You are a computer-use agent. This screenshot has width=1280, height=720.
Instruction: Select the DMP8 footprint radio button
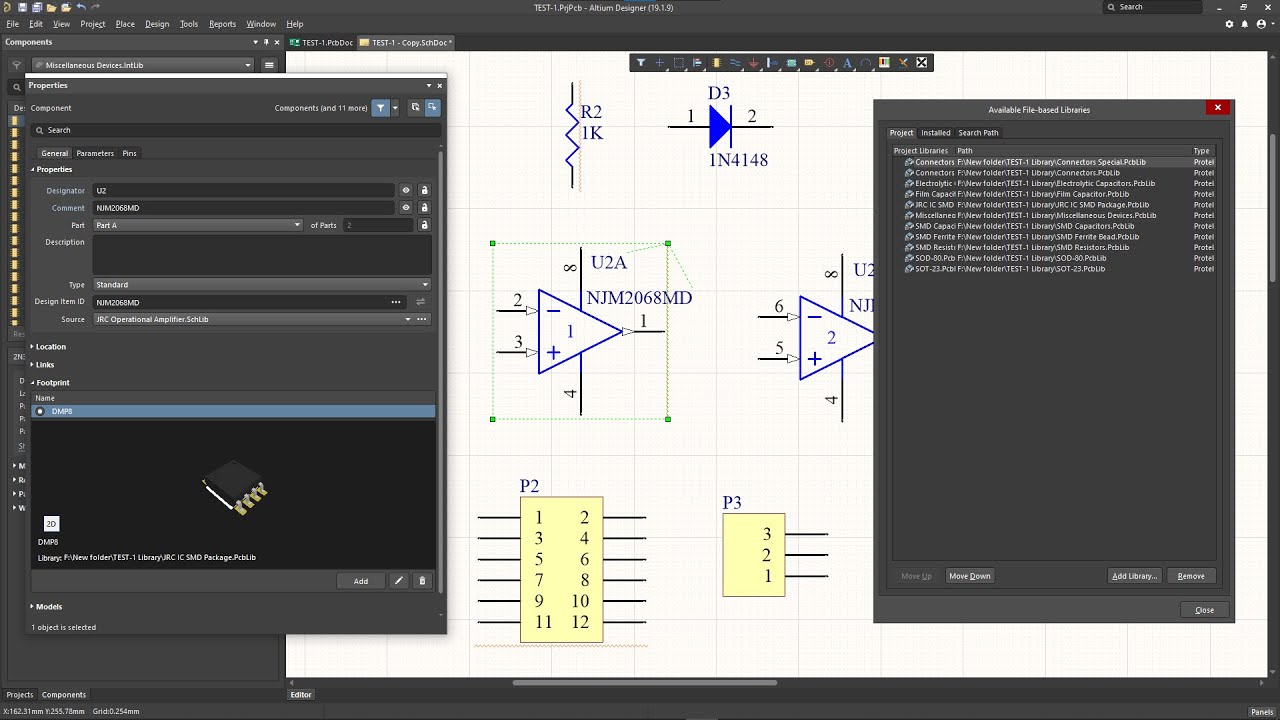pos(40,411)
